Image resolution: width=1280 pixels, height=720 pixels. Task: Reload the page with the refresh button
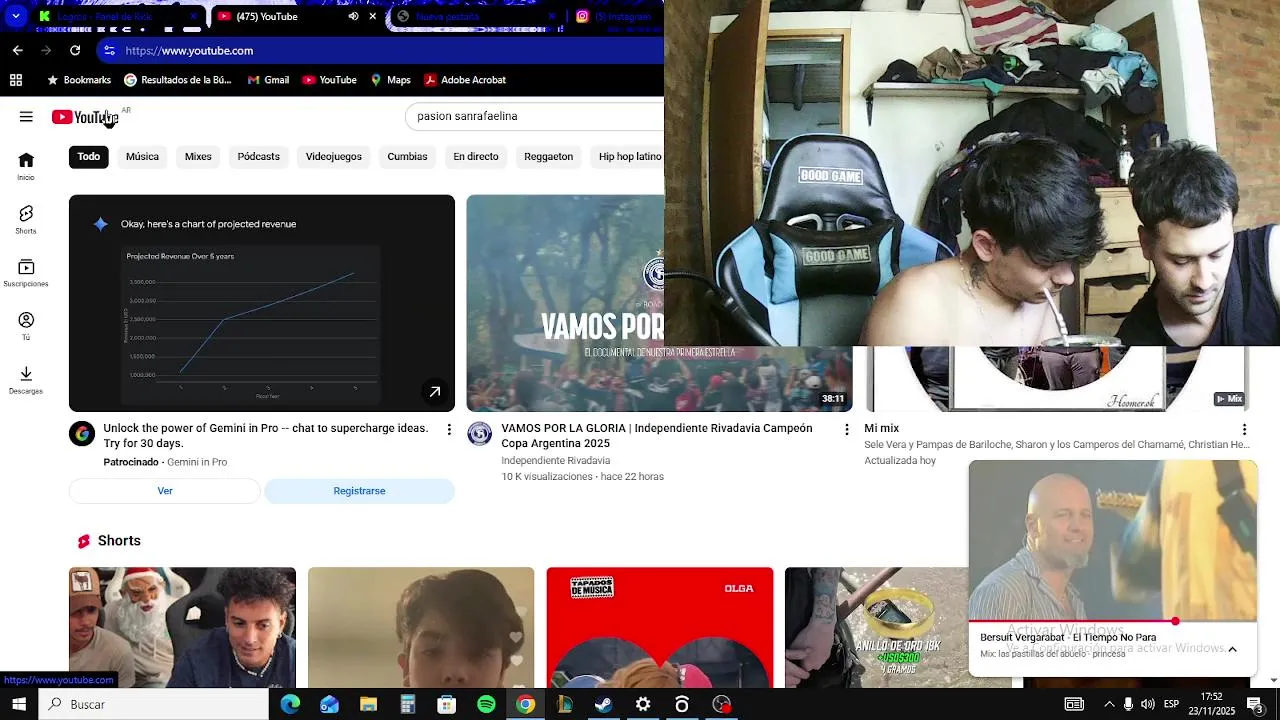(75, 50)
